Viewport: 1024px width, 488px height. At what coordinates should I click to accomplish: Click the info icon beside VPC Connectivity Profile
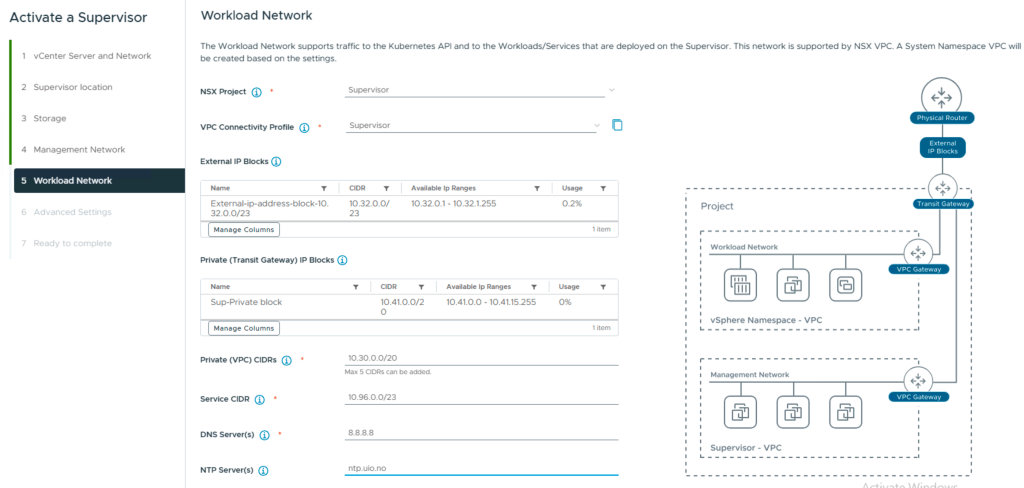(x=305, y=127)
